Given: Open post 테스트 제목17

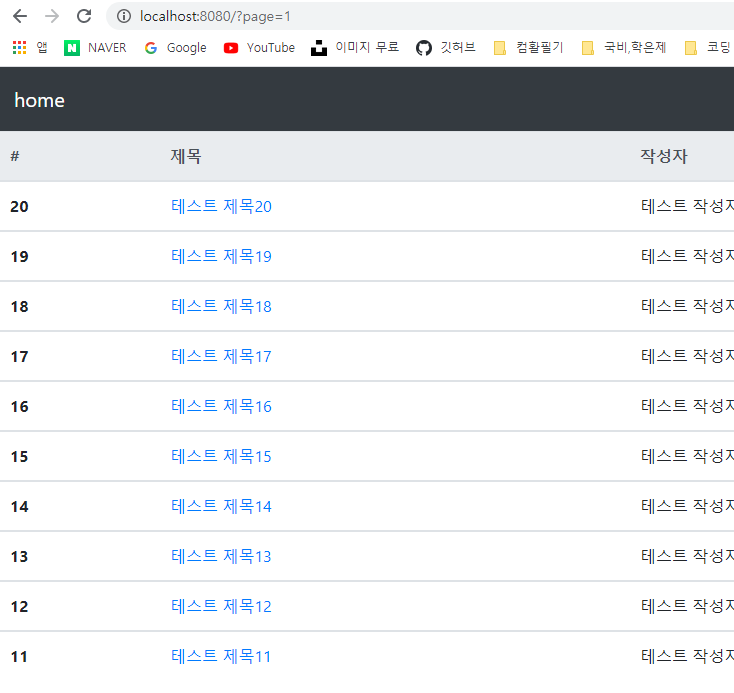Looking at the screenshot, I should (221, 356).
